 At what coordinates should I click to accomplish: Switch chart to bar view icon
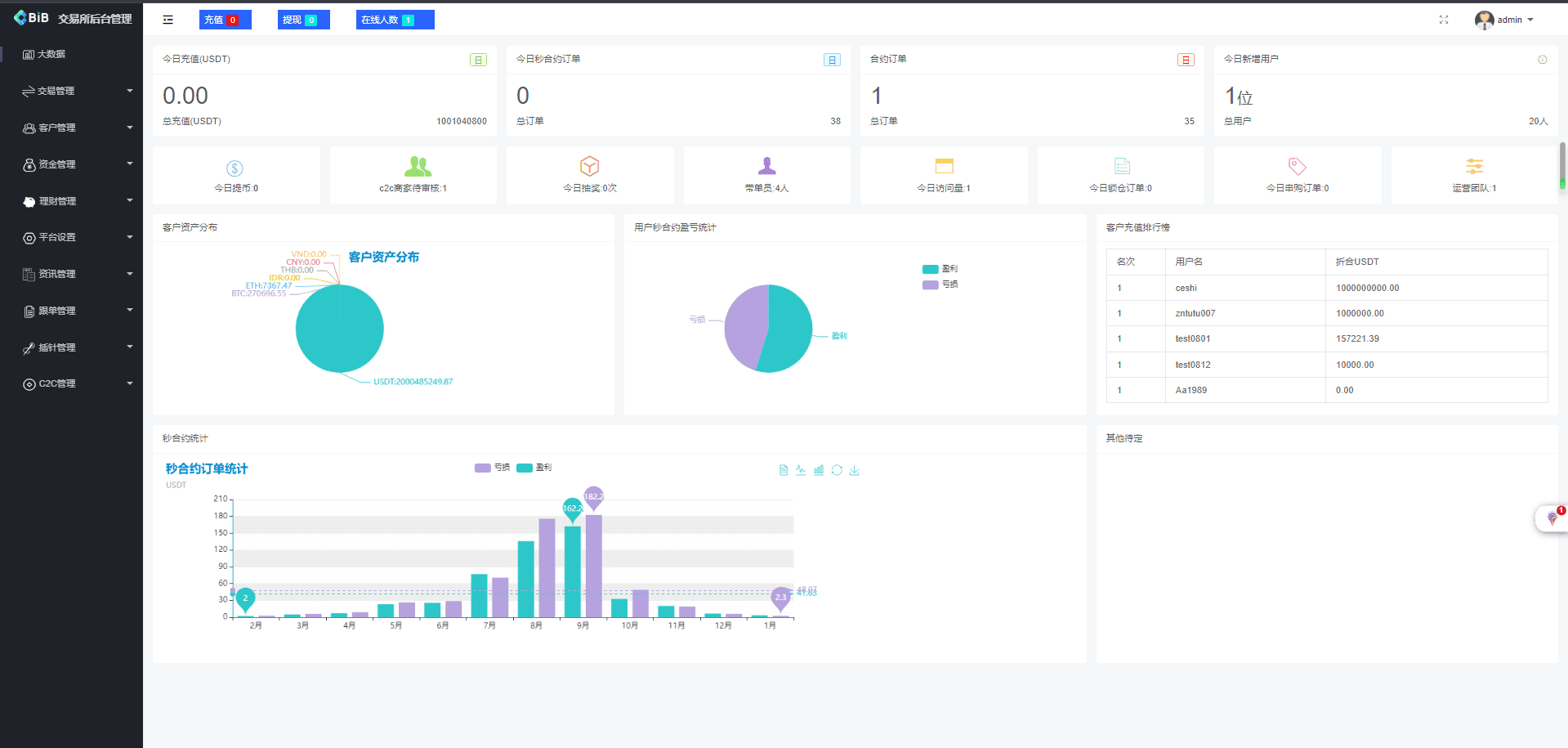pyautogui.click(x=819, y=470)
